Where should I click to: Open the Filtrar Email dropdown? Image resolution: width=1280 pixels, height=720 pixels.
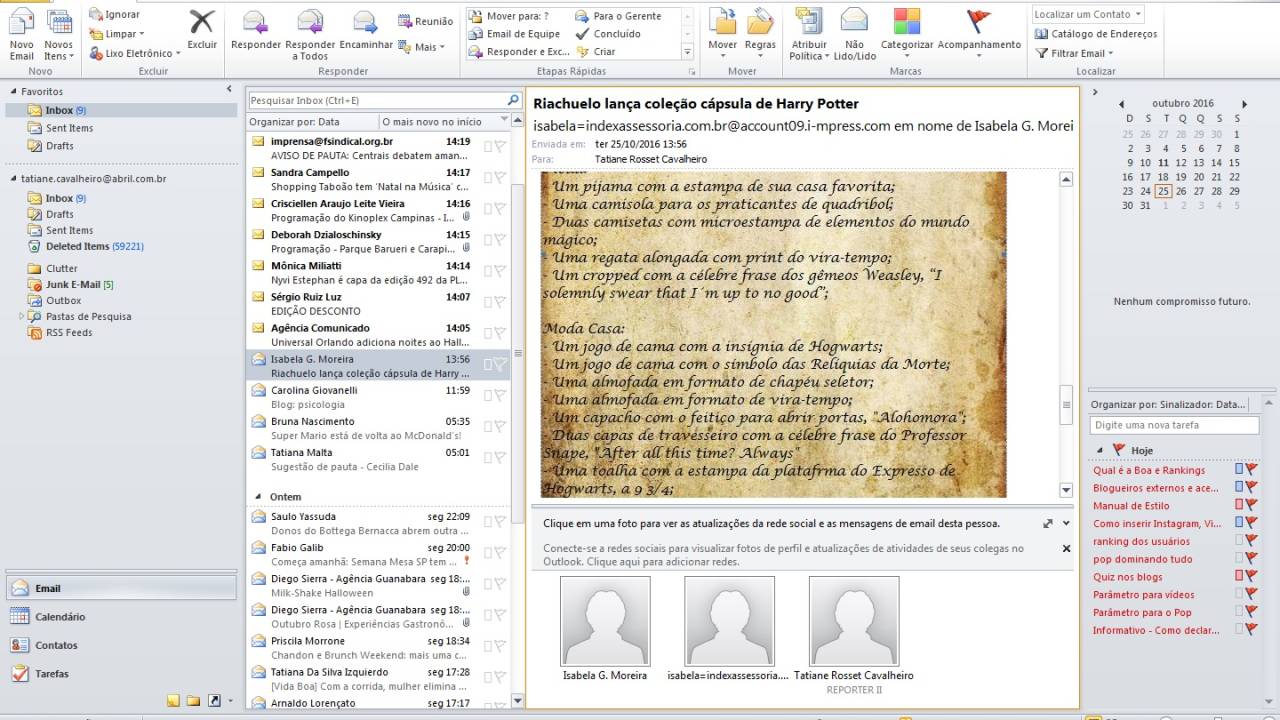tap(1075, 53)
